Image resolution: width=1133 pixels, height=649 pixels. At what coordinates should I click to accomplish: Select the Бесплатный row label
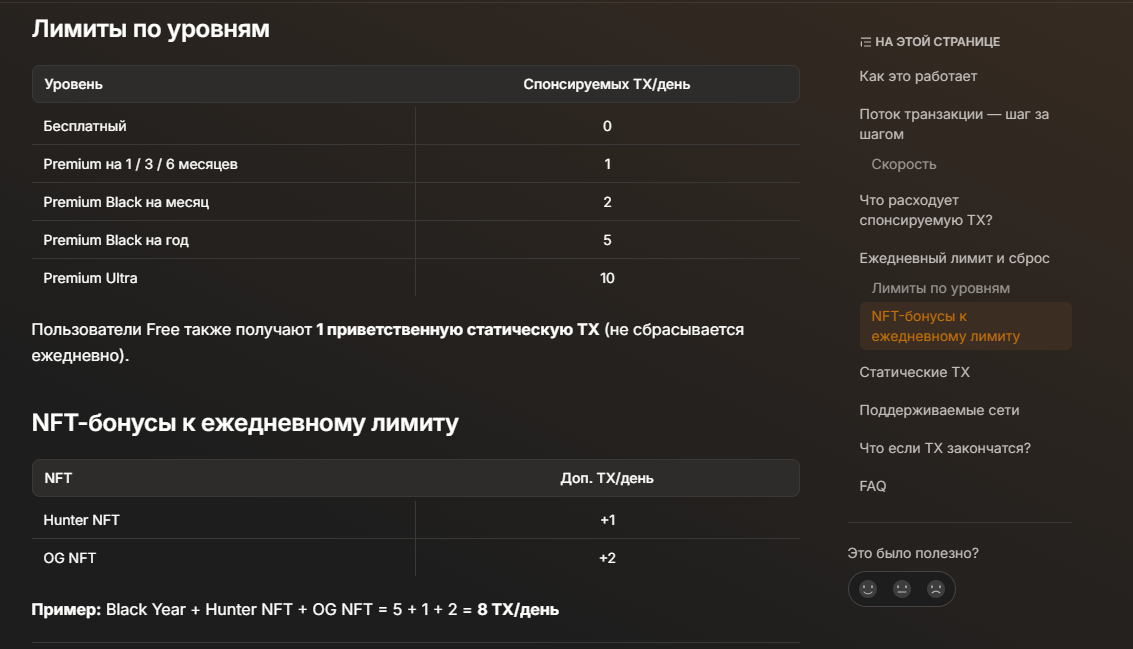pyautogui.click(x=85, y=126)
